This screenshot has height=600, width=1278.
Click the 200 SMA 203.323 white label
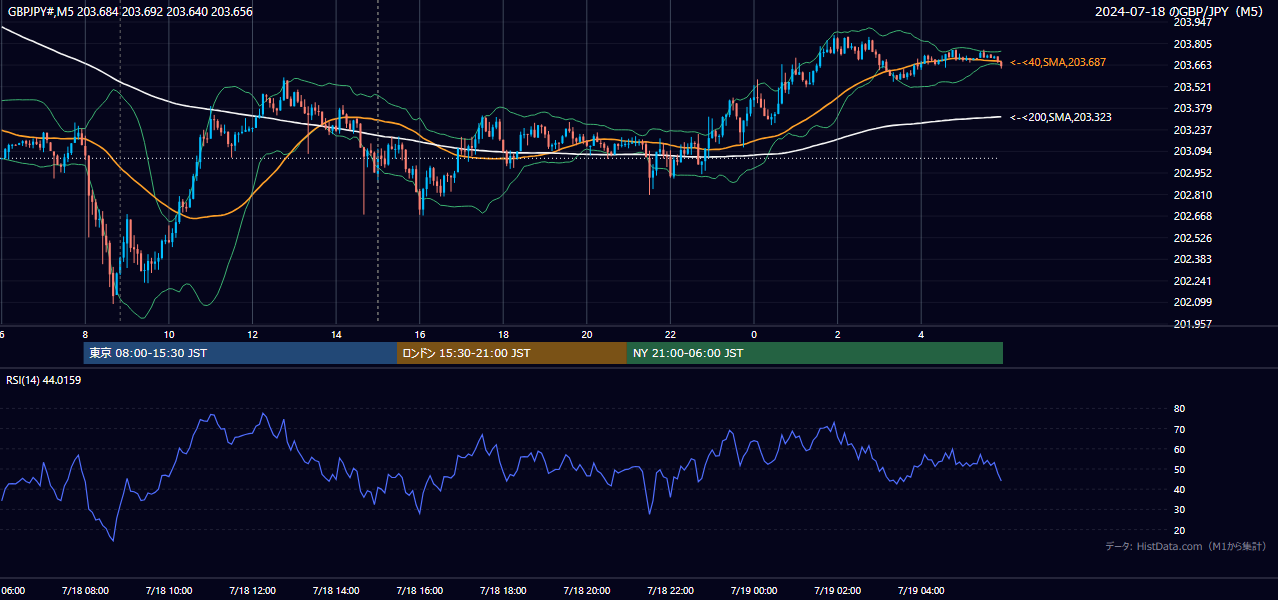[1061, 117]
